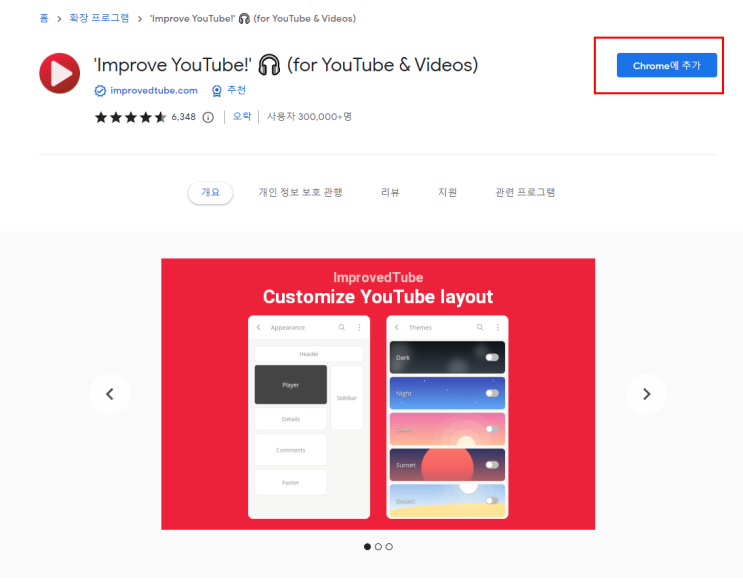743x582 pixels.
Task: Open the 리뷰 tab
Action: [x=390, y=192]
